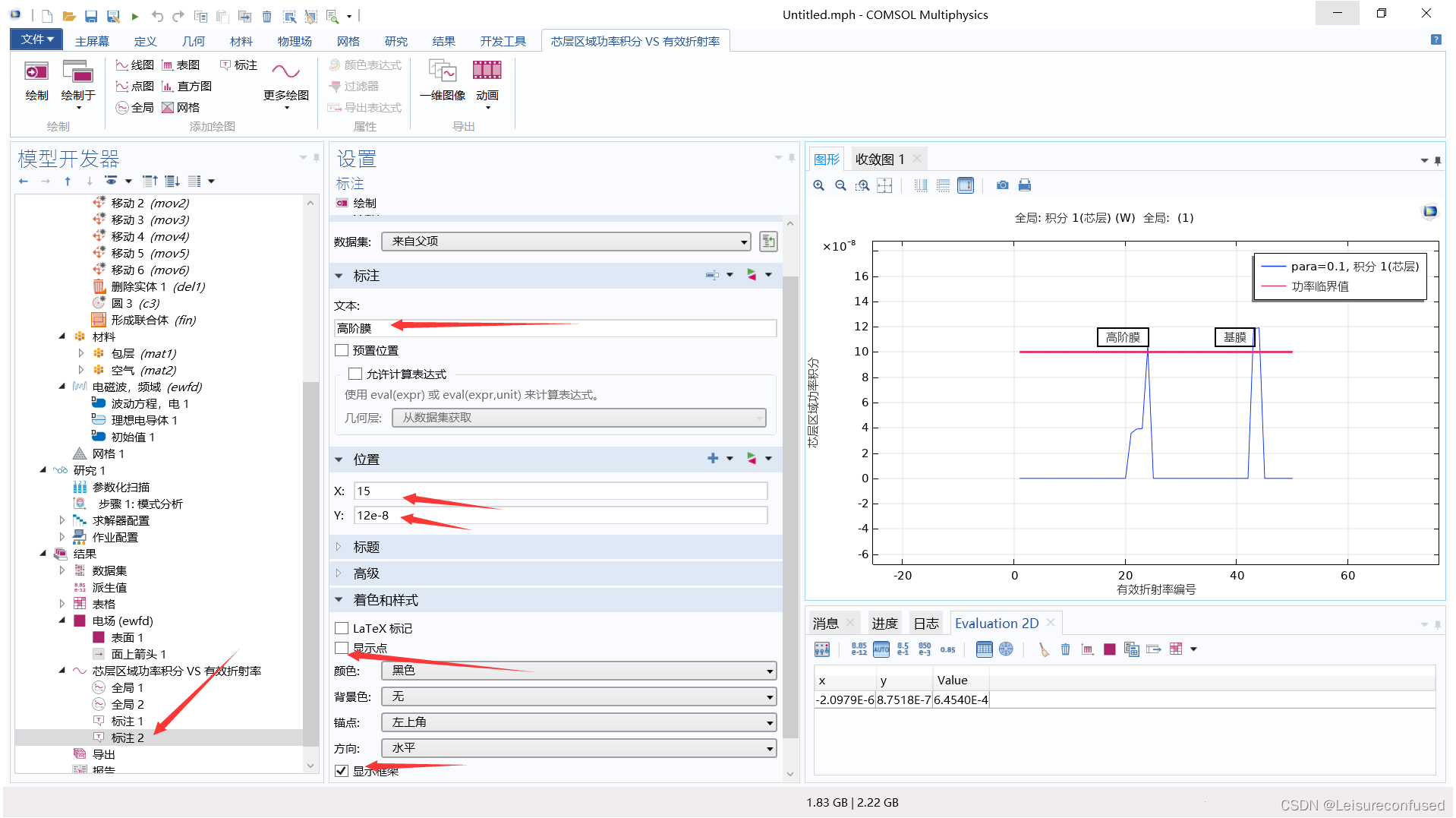
Task: Switch to 消息 tab
Action: 825,624
